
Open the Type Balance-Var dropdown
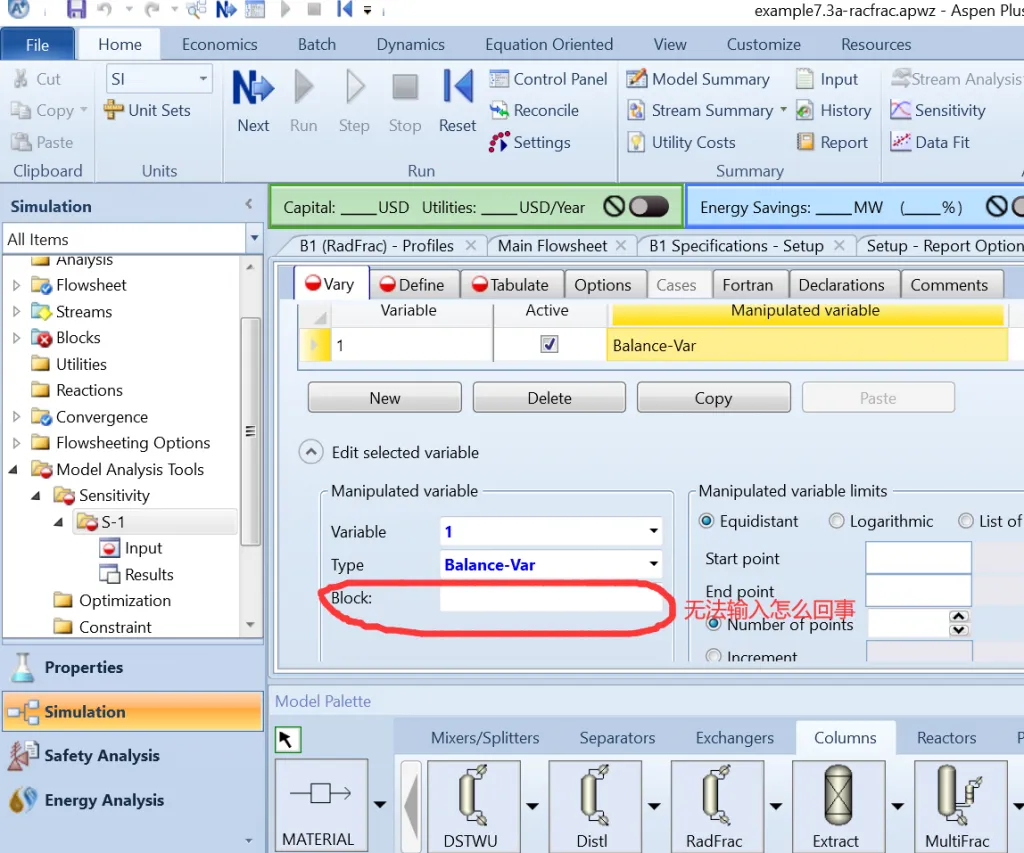[653, 564]
